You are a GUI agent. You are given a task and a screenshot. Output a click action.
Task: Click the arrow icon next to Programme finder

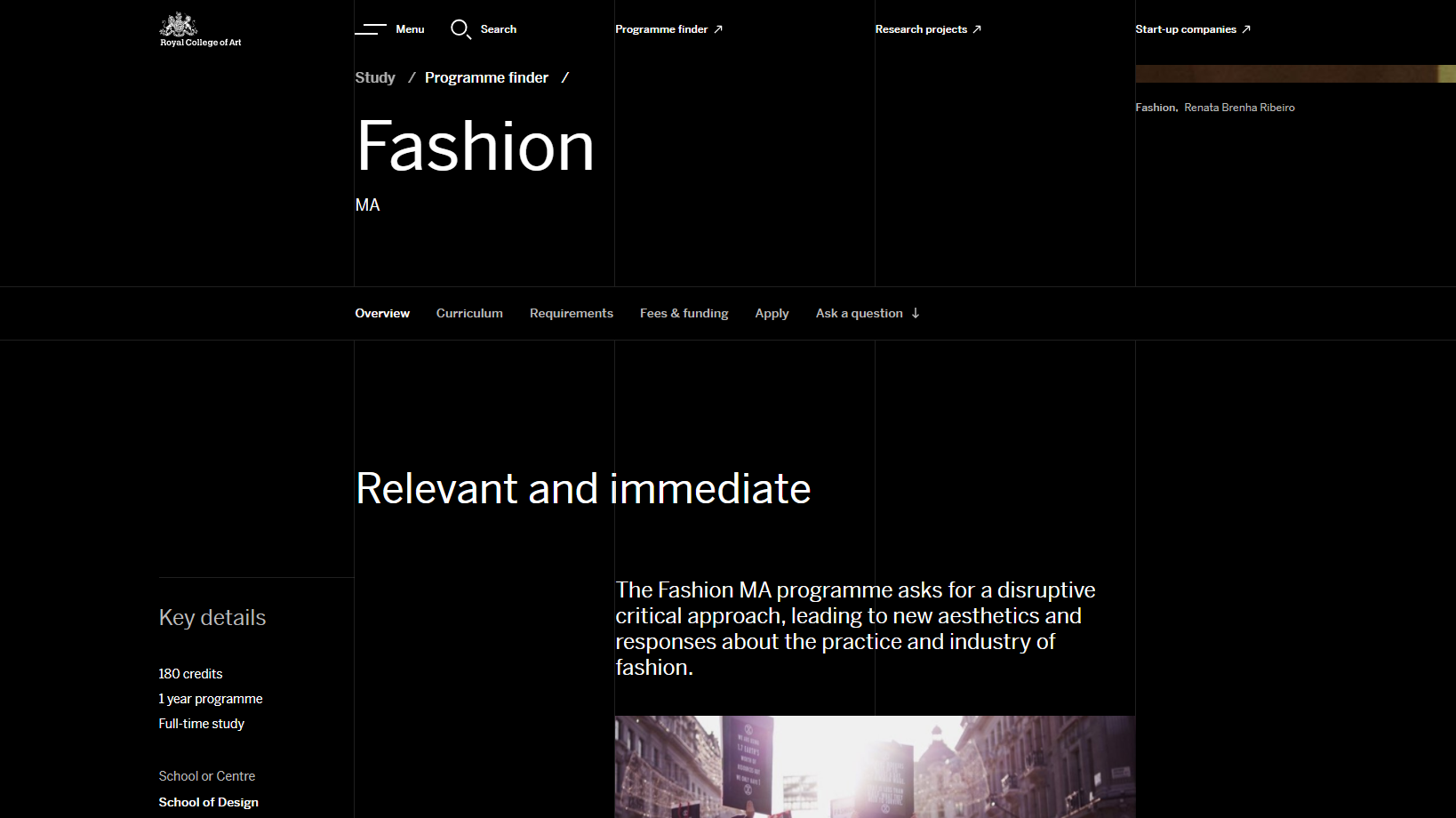(718, 29)
